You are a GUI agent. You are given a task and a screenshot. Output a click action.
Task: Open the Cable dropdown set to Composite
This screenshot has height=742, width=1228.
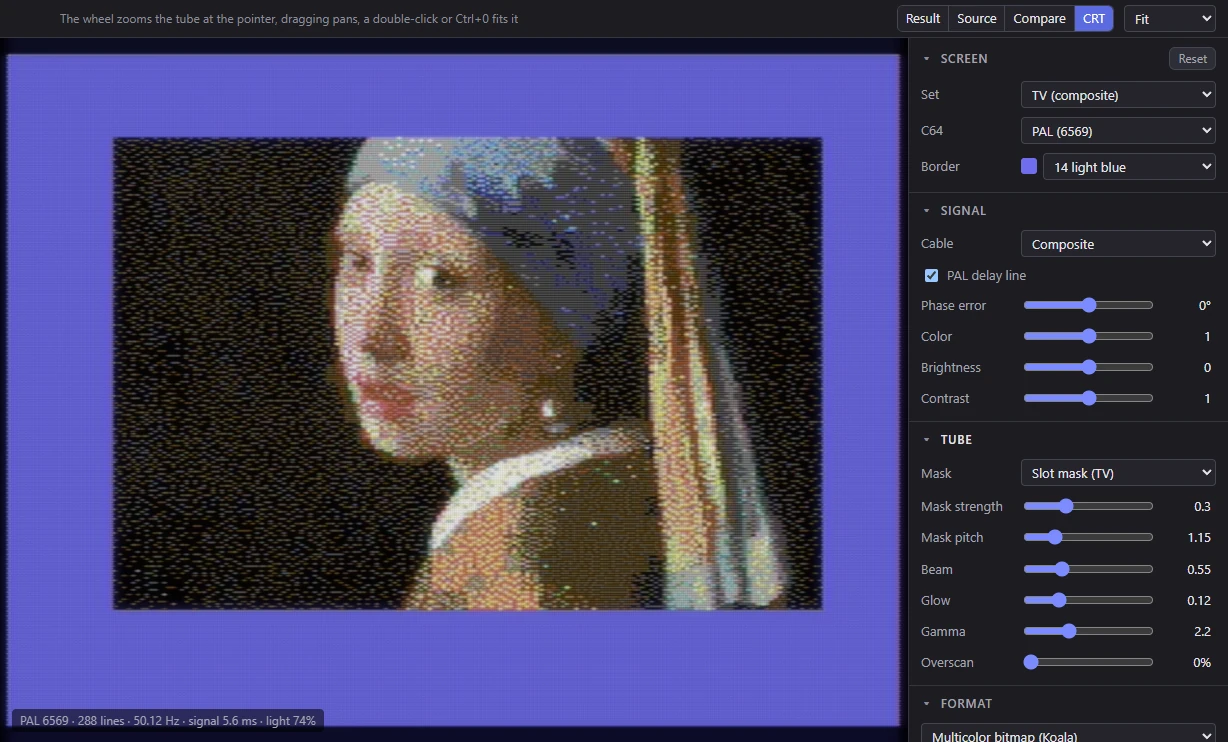click(1118, 244)
